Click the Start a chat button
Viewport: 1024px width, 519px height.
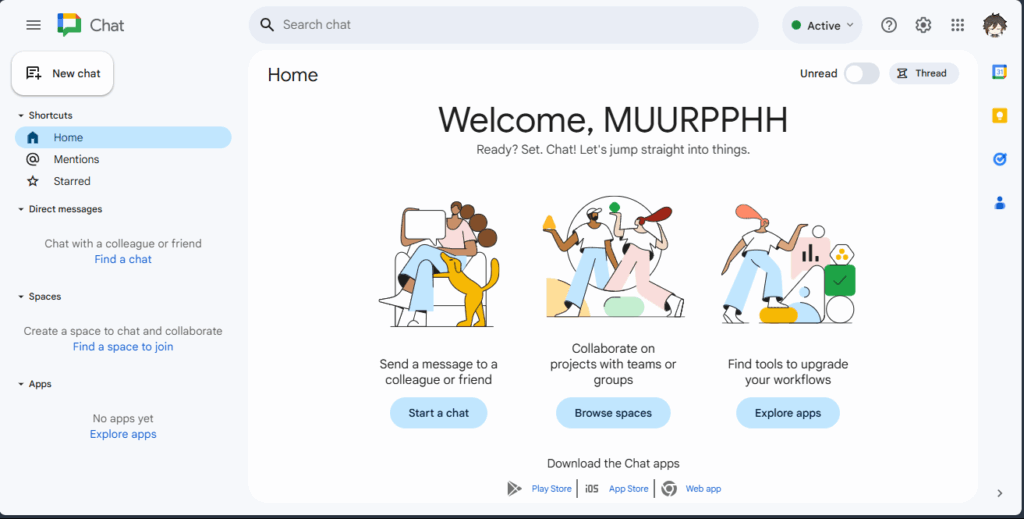pos(438,413)
